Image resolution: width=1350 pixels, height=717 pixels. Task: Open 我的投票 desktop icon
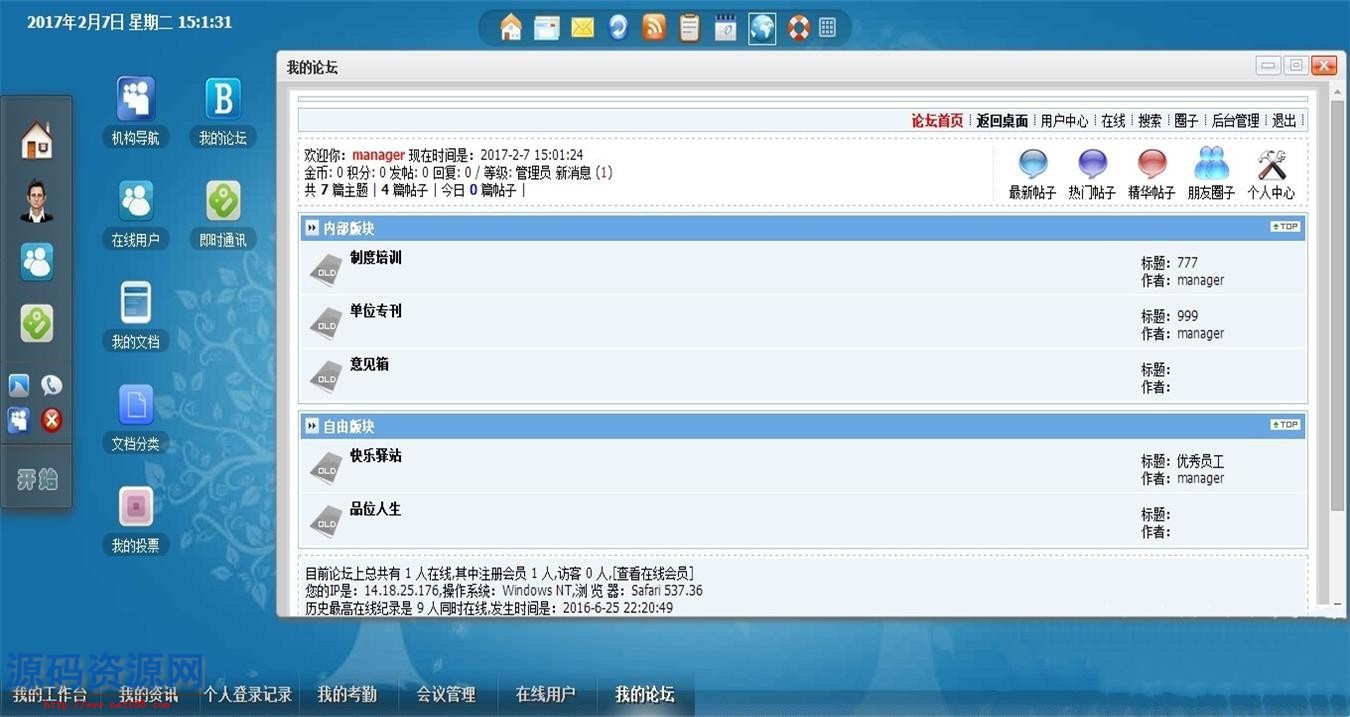click(x=136, y=508)
